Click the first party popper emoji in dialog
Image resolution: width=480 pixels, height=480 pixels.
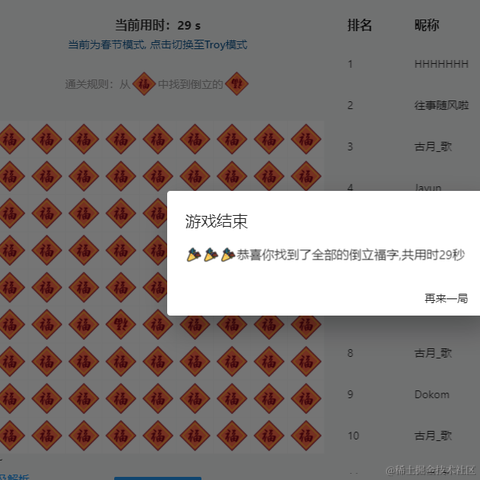tap(194, 255)
